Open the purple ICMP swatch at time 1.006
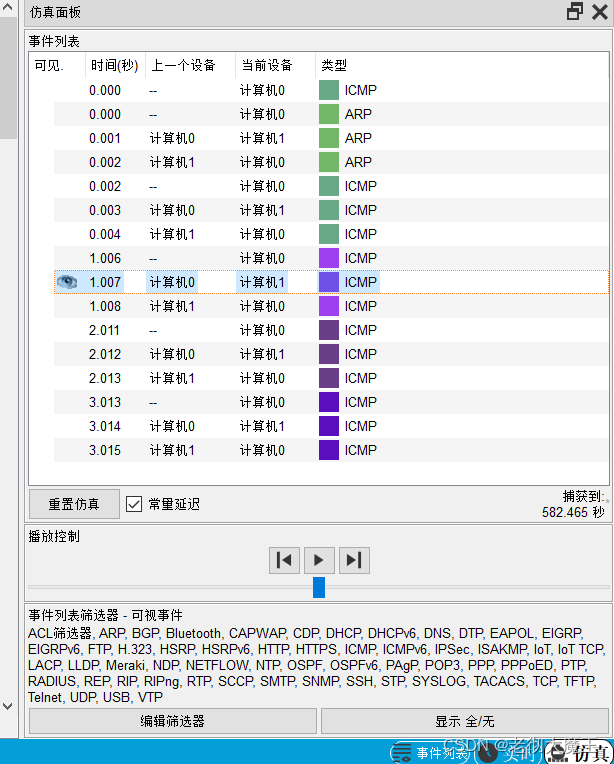 (x=329, y=258)
